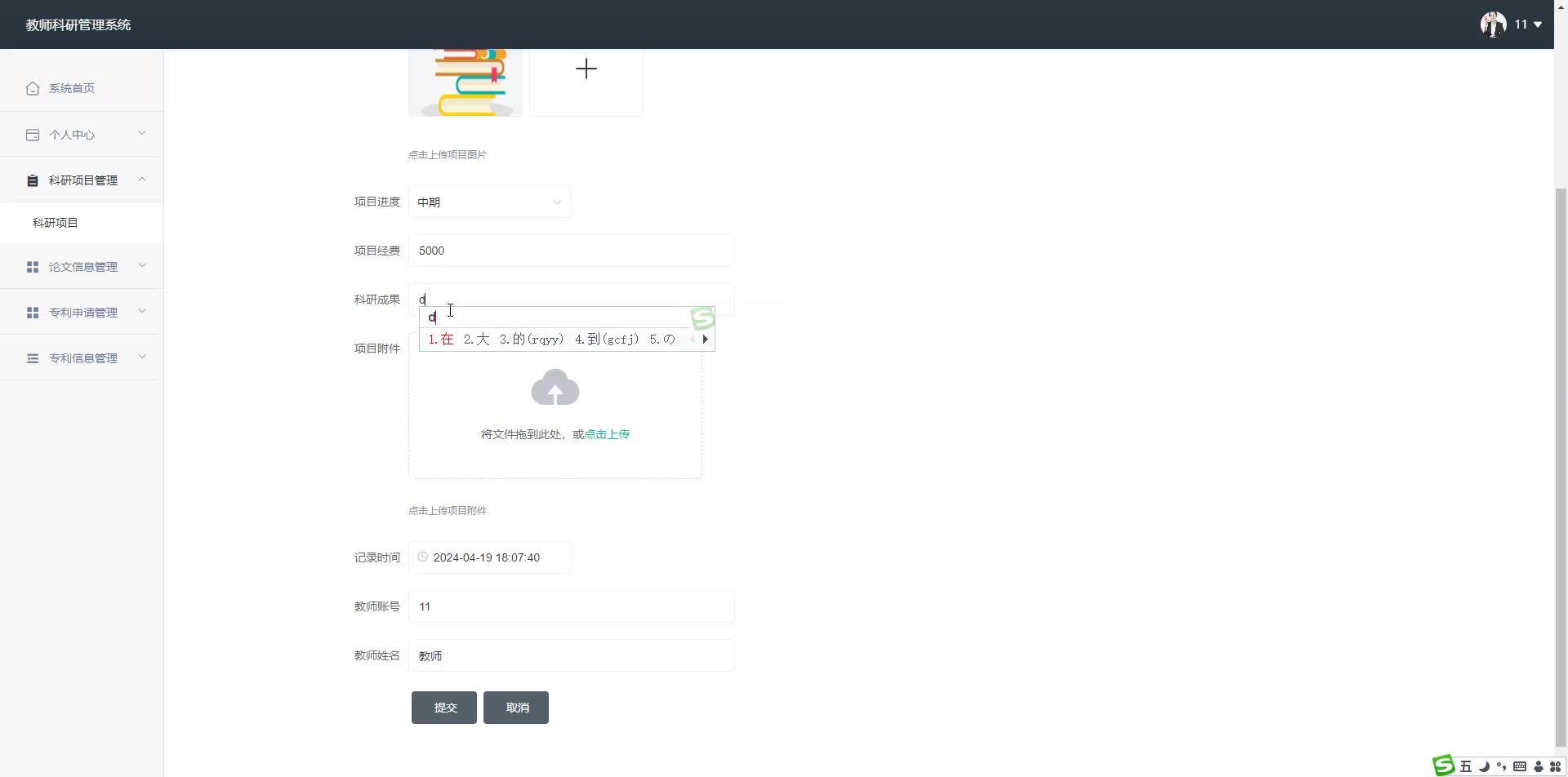Screen dimensions: 1568x777
Task: Open 论文信息管理 sidebar menu
Action: point(83,267)
